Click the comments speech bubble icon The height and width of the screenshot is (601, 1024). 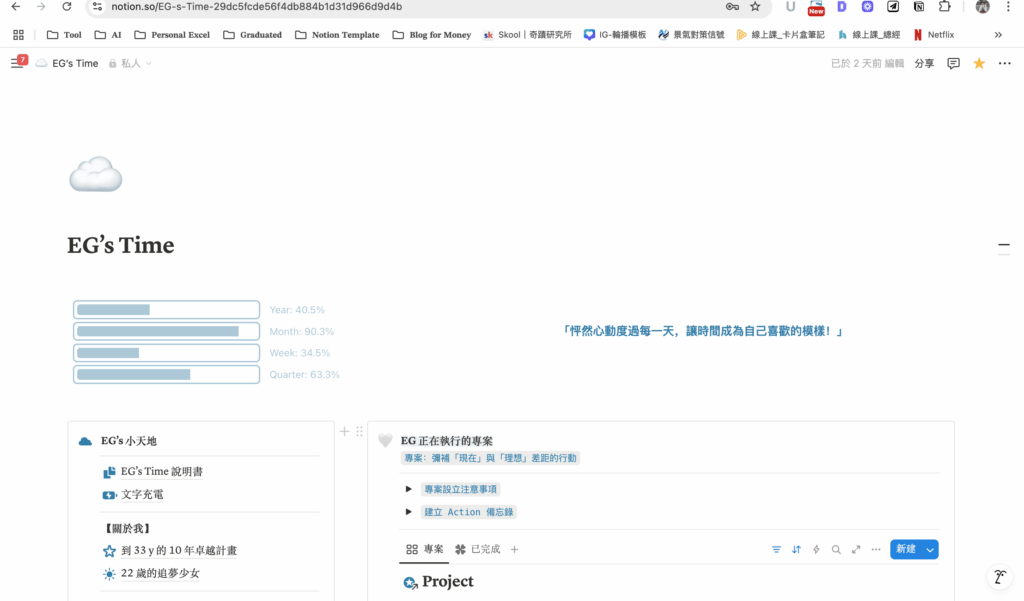(953, 63)
